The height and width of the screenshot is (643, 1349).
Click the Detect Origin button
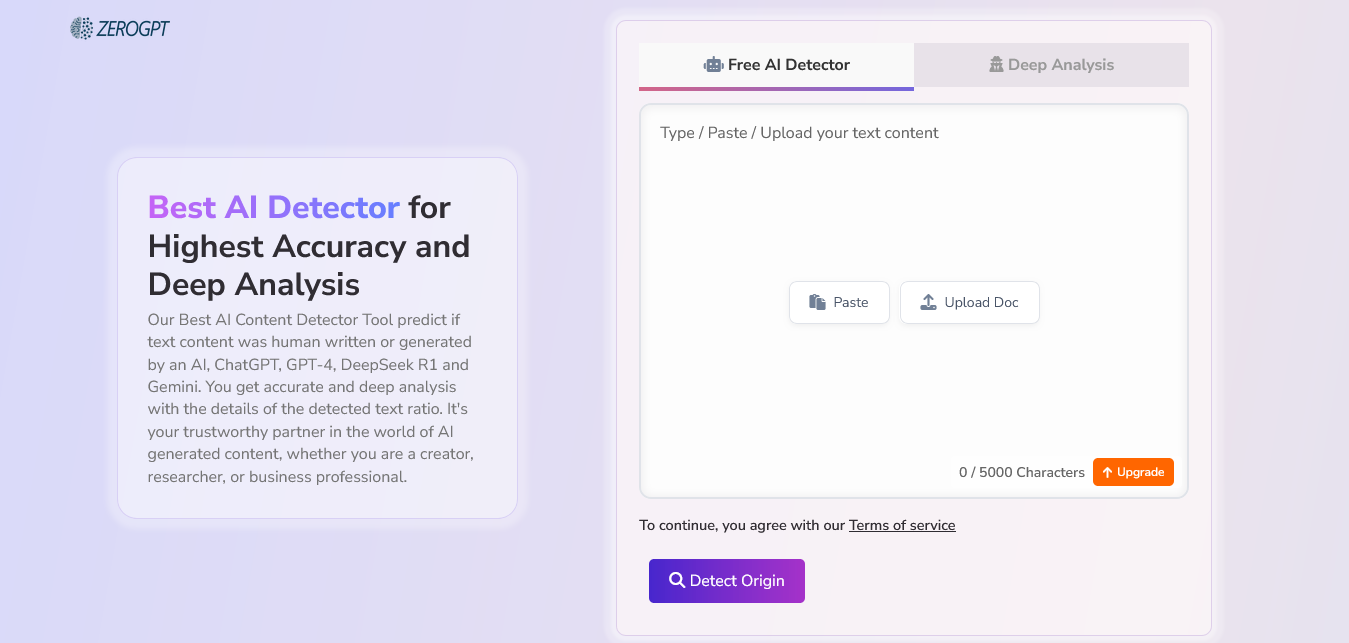point(727,581)
